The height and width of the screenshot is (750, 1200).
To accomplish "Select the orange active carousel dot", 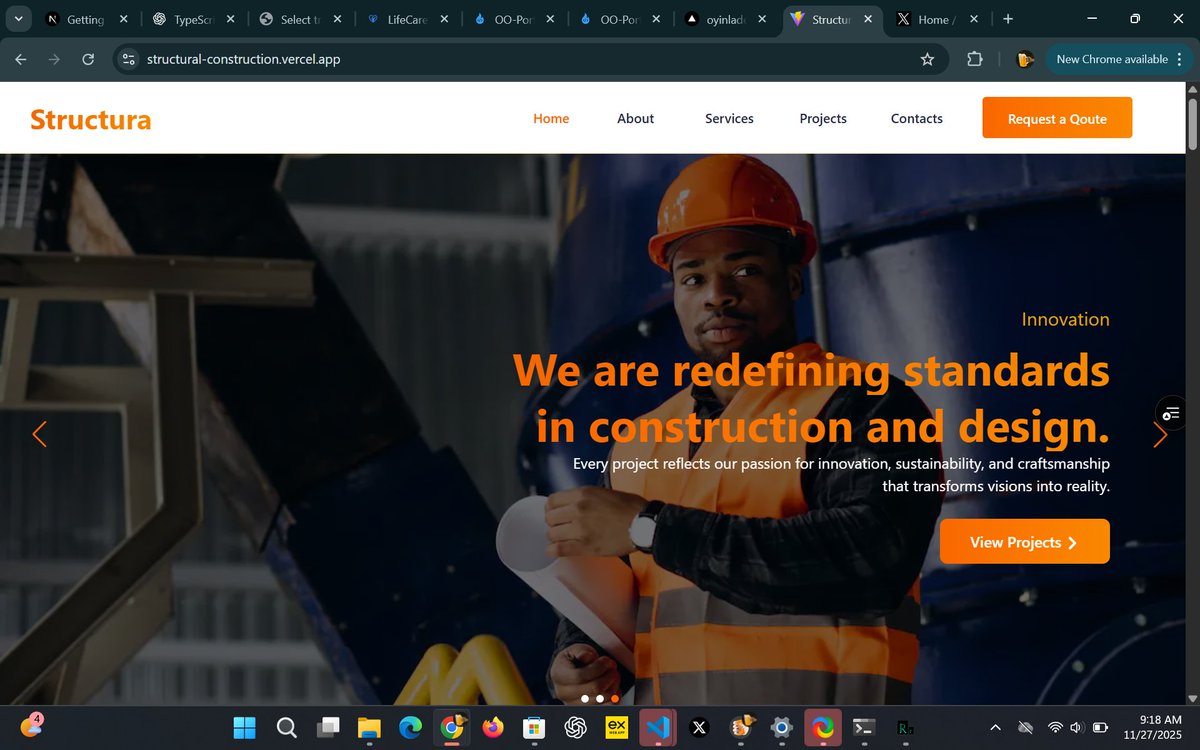I will pos(614,699).
